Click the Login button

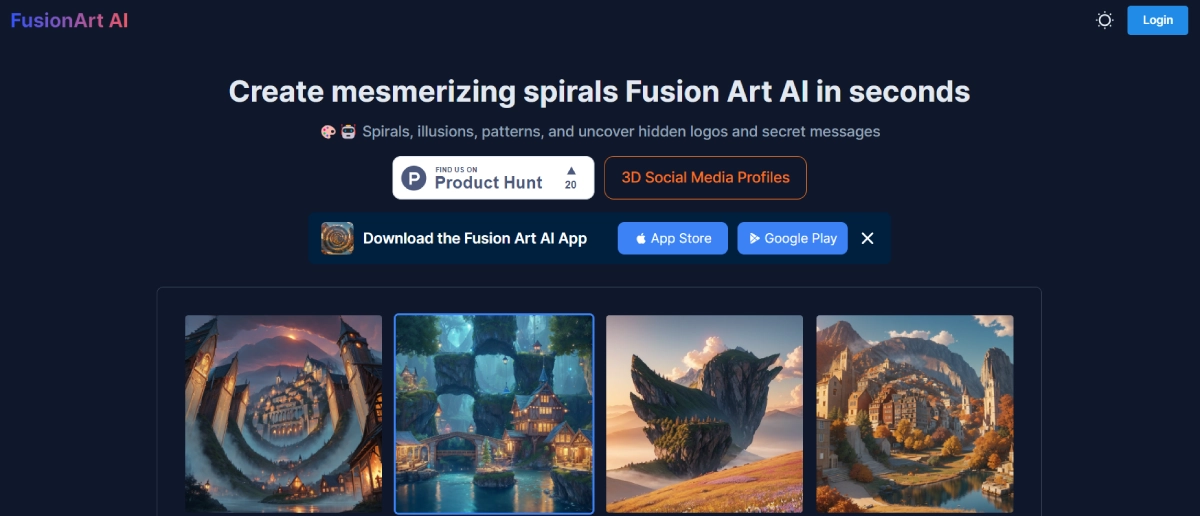(1157, 20)
